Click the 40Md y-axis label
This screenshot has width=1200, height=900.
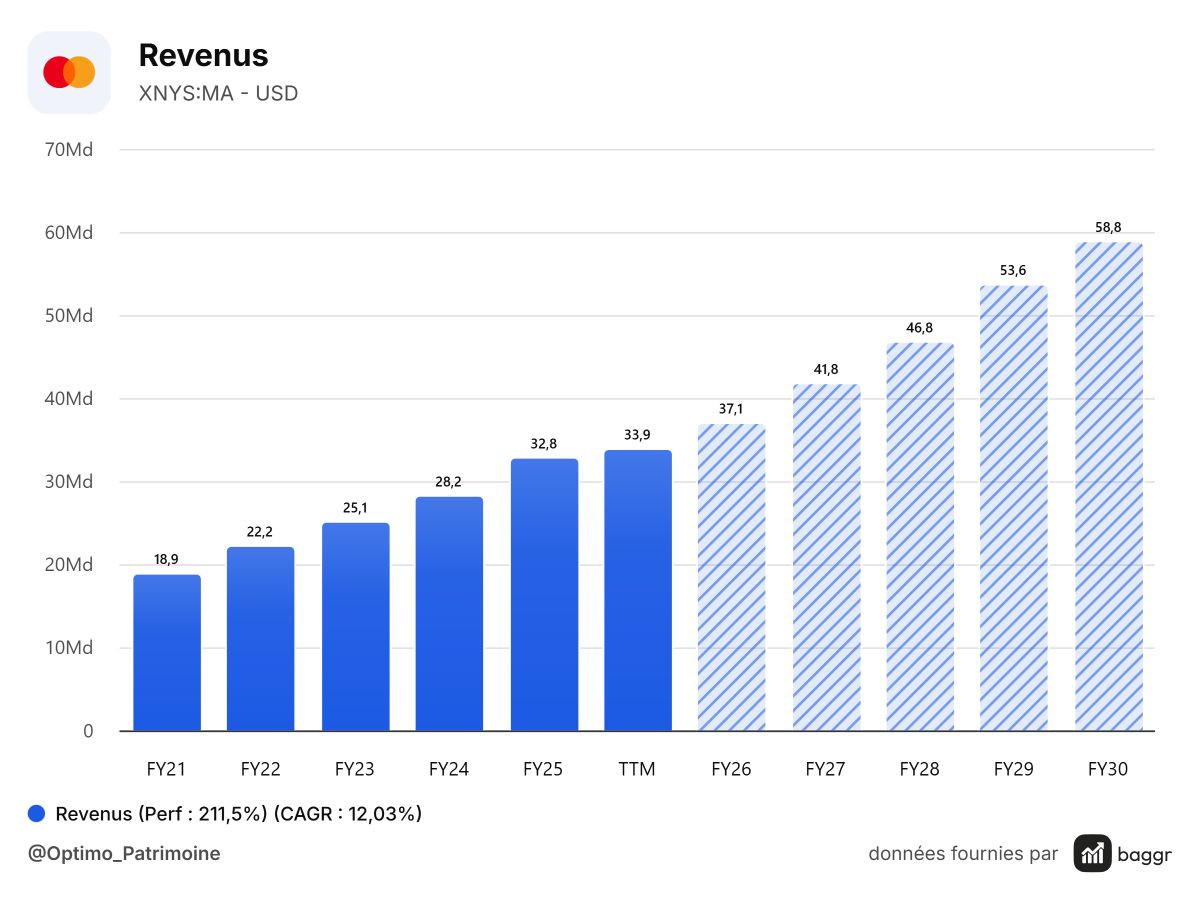click(69, 399)
